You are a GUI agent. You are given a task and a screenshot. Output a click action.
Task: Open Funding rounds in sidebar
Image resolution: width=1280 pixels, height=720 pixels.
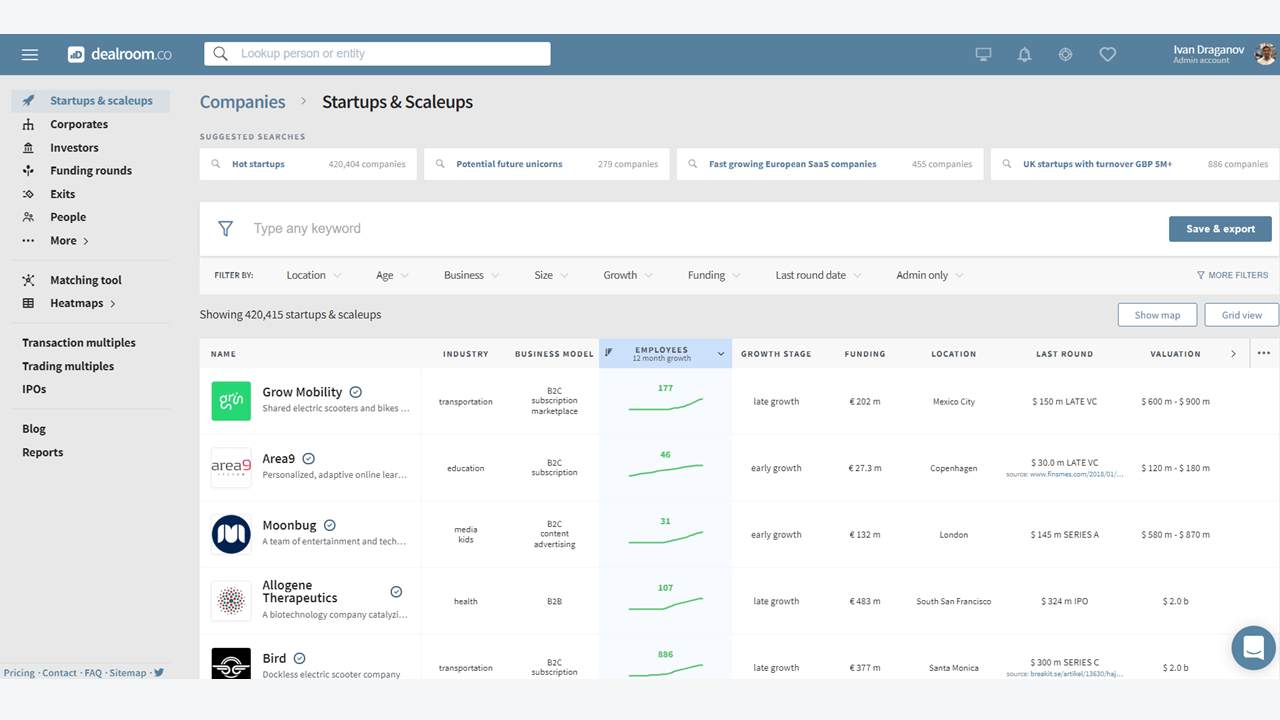point(90,171)
